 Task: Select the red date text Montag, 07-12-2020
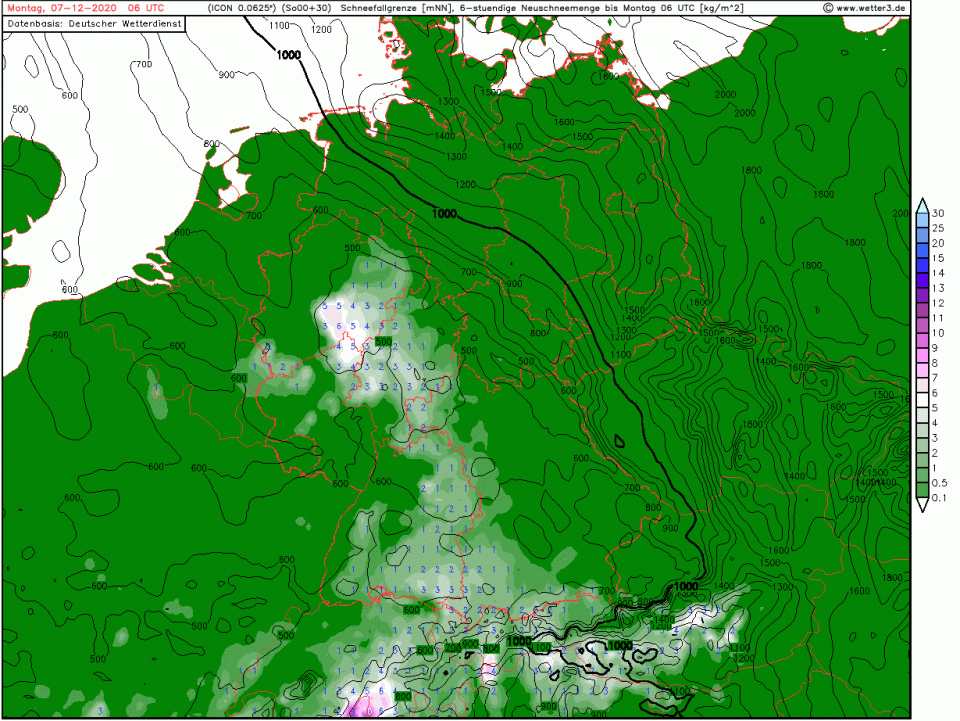click(x=56, y=8)
